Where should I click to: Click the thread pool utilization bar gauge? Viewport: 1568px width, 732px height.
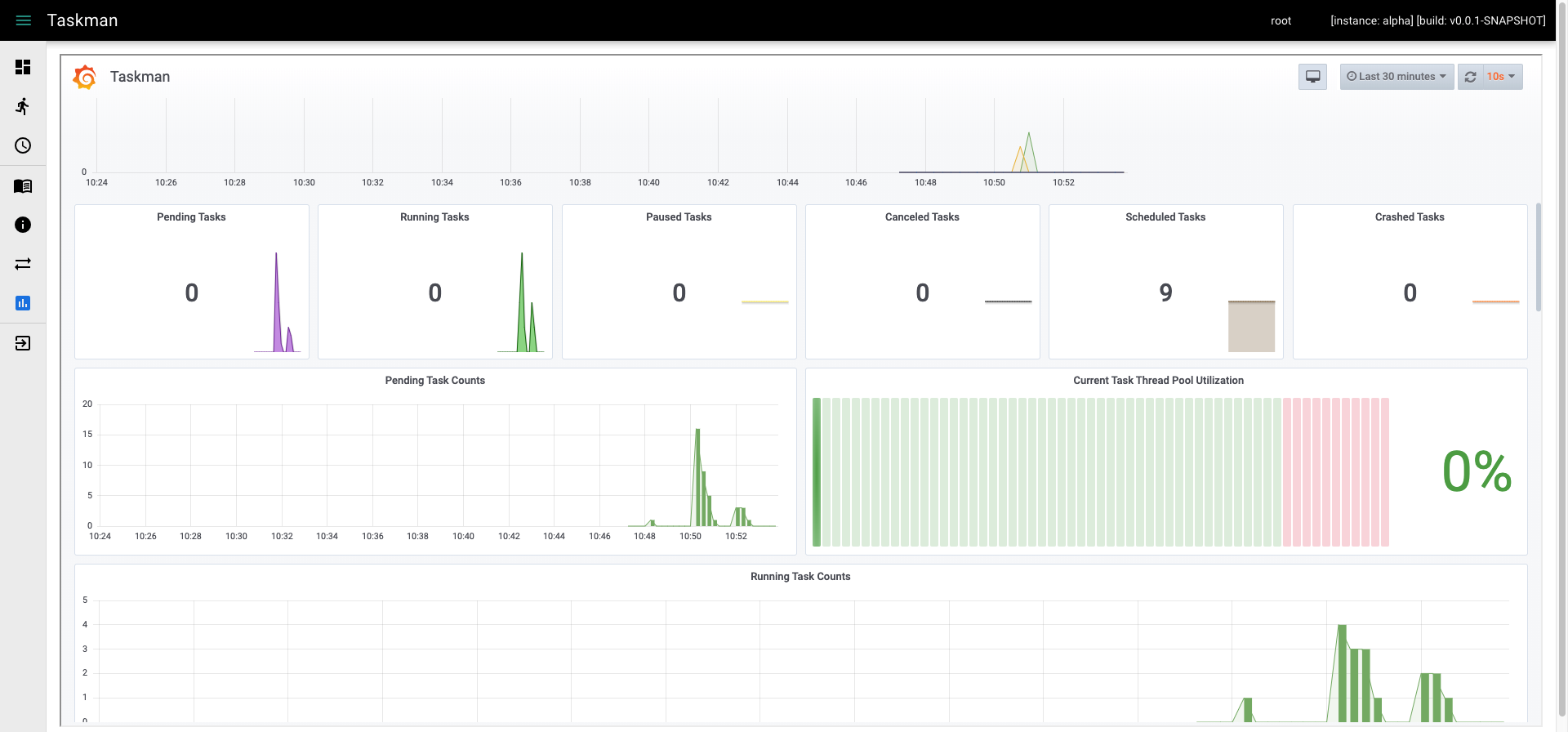point(1101,472)
